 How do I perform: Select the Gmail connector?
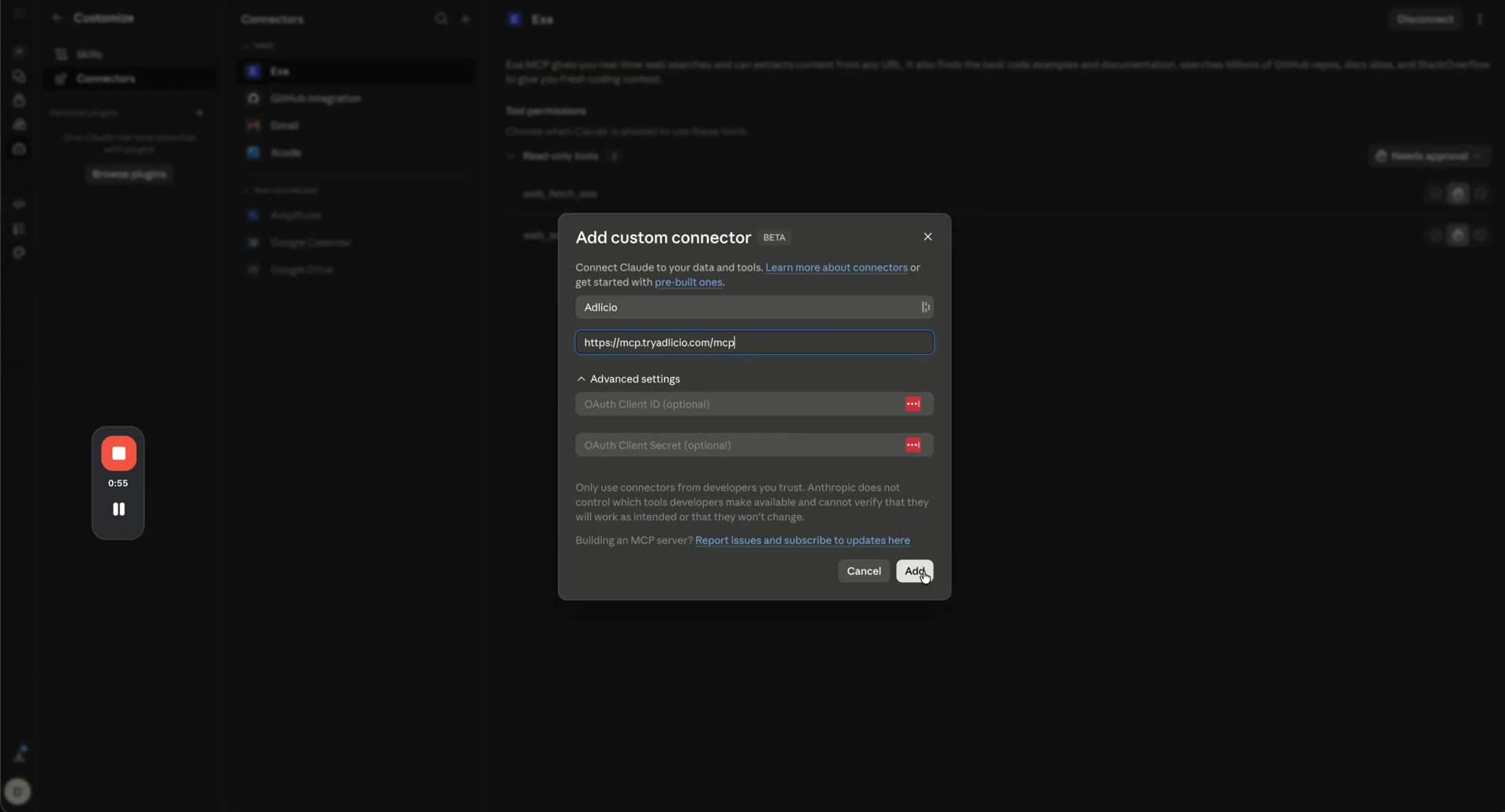coord(356,125)
